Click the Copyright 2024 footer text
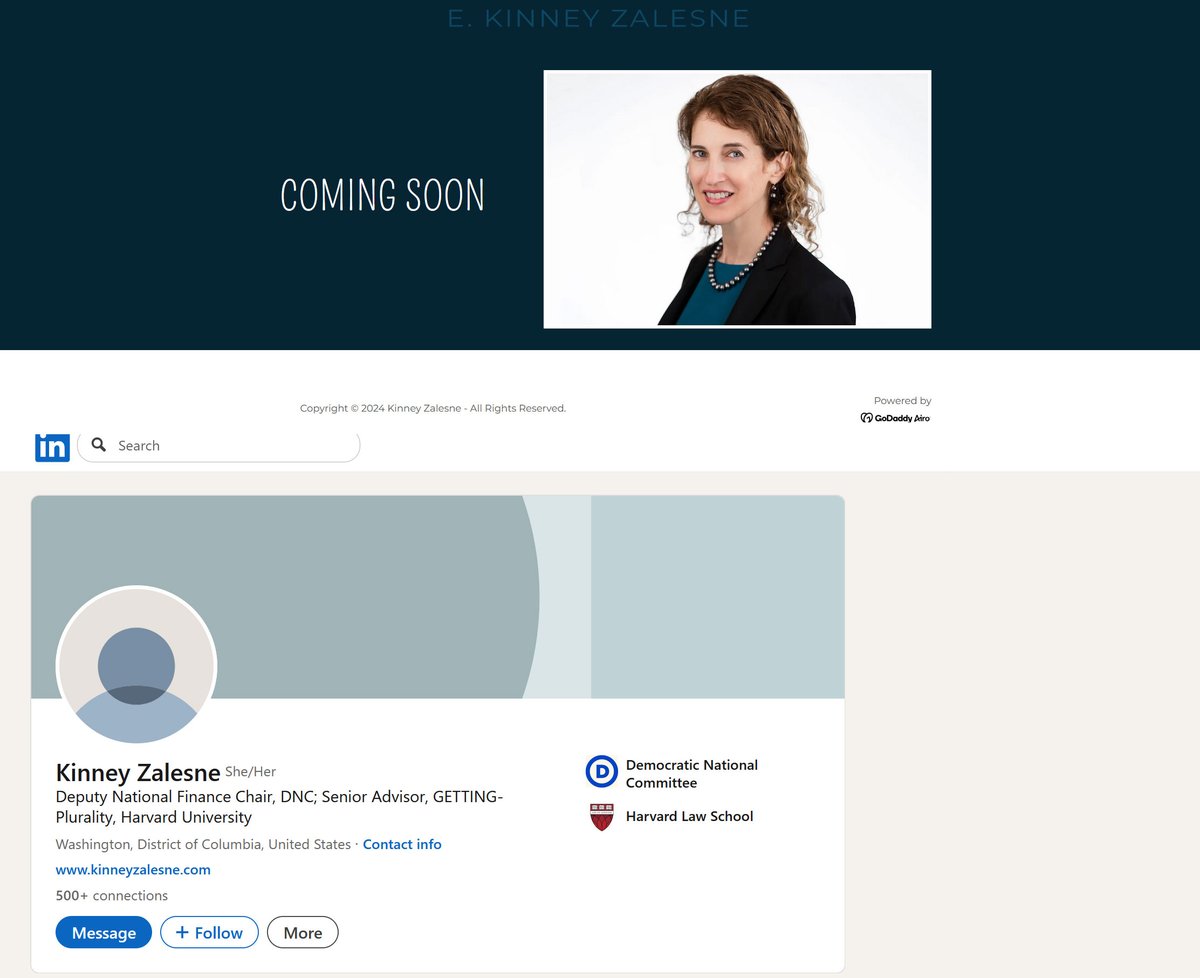The height and width of the screenshot is (978, 1200). coord(433,408)
